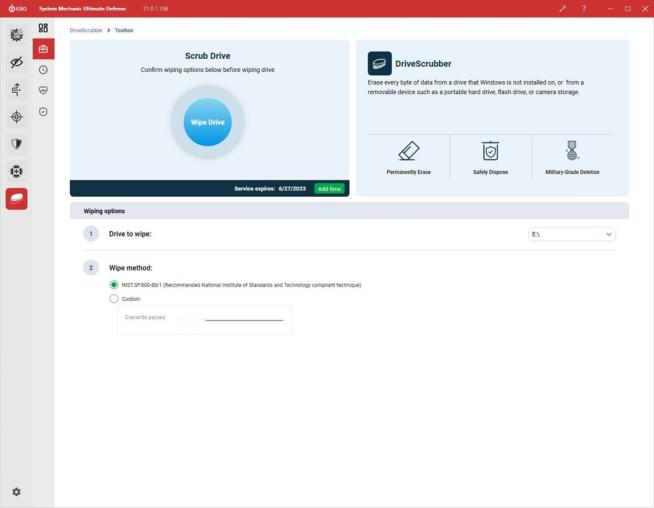Open the Drive to wipe dropdown
Screen dimensions: 654x508
pos(572,234)
